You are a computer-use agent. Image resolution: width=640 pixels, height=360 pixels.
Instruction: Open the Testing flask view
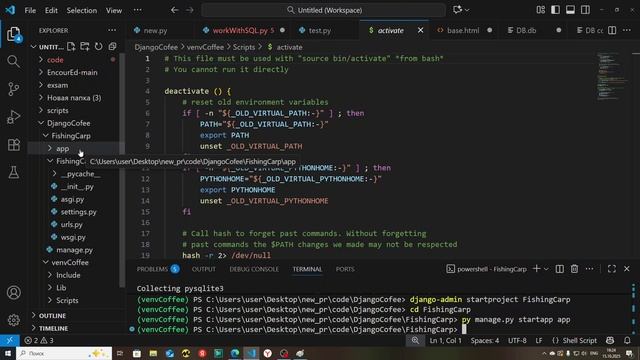pos(13,172)
